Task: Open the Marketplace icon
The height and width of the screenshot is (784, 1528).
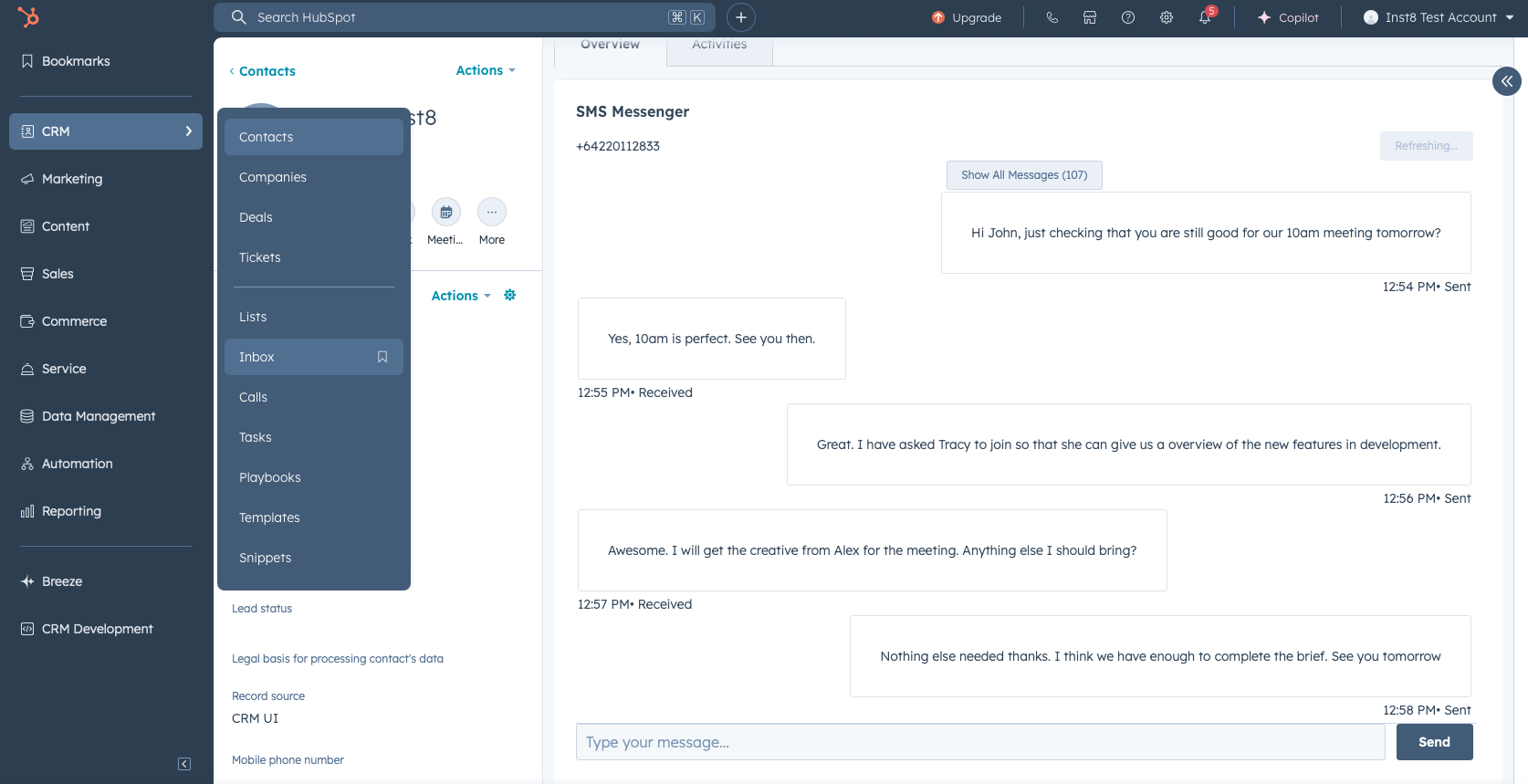Action: 1090,17
